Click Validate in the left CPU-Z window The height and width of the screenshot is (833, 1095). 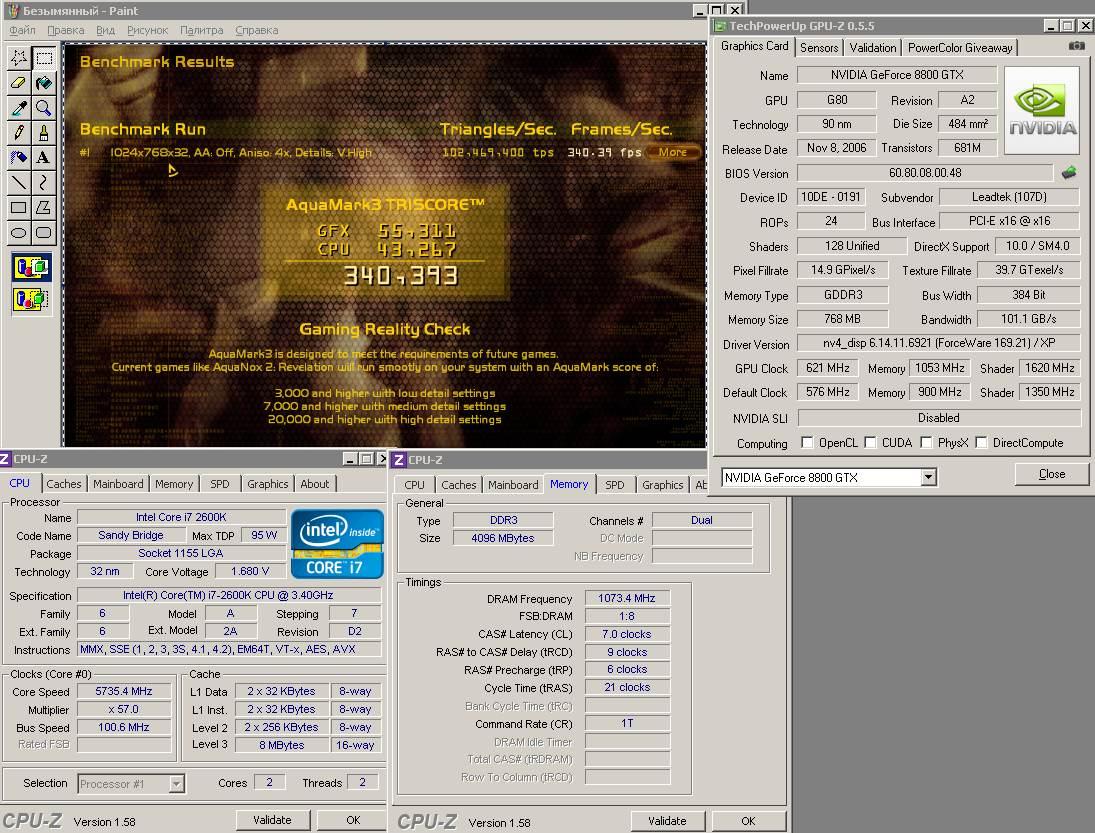[x=272, y=820]
